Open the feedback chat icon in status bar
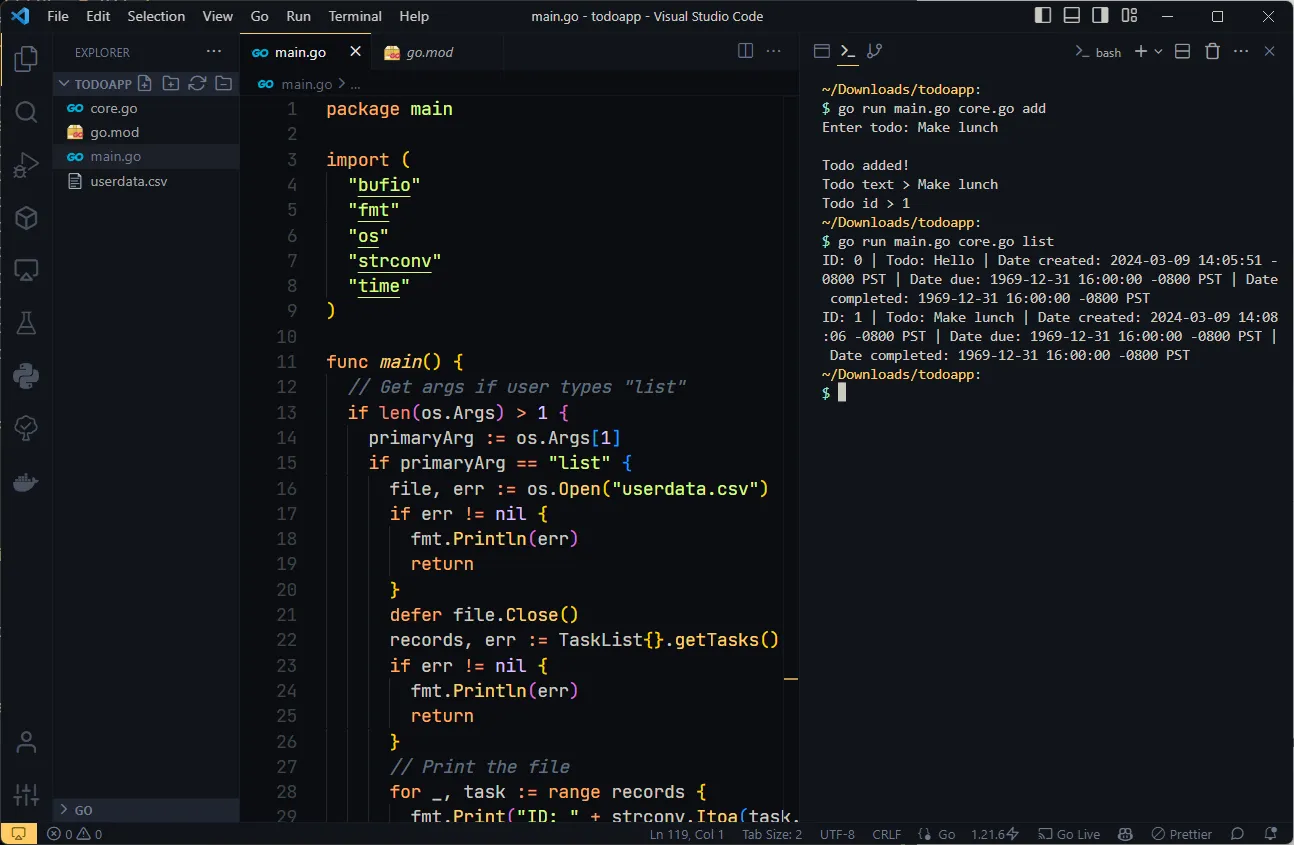Viewport: 1294px width, 845px height. pyautogui.click(x=1237, y=834)
